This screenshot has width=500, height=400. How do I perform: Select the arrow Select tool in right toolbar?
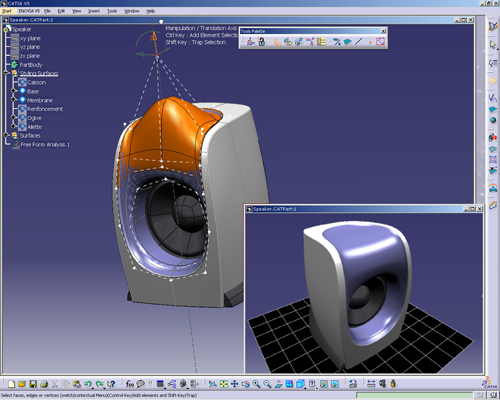492,45
